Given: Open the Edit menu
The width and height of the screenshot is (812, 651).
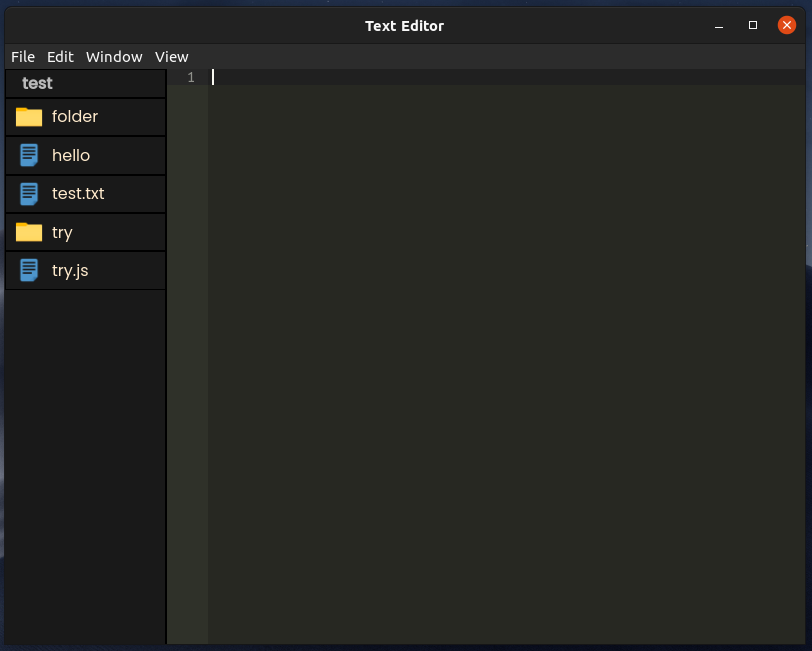Looking at the screenshot, I should (x=60, y=57).
